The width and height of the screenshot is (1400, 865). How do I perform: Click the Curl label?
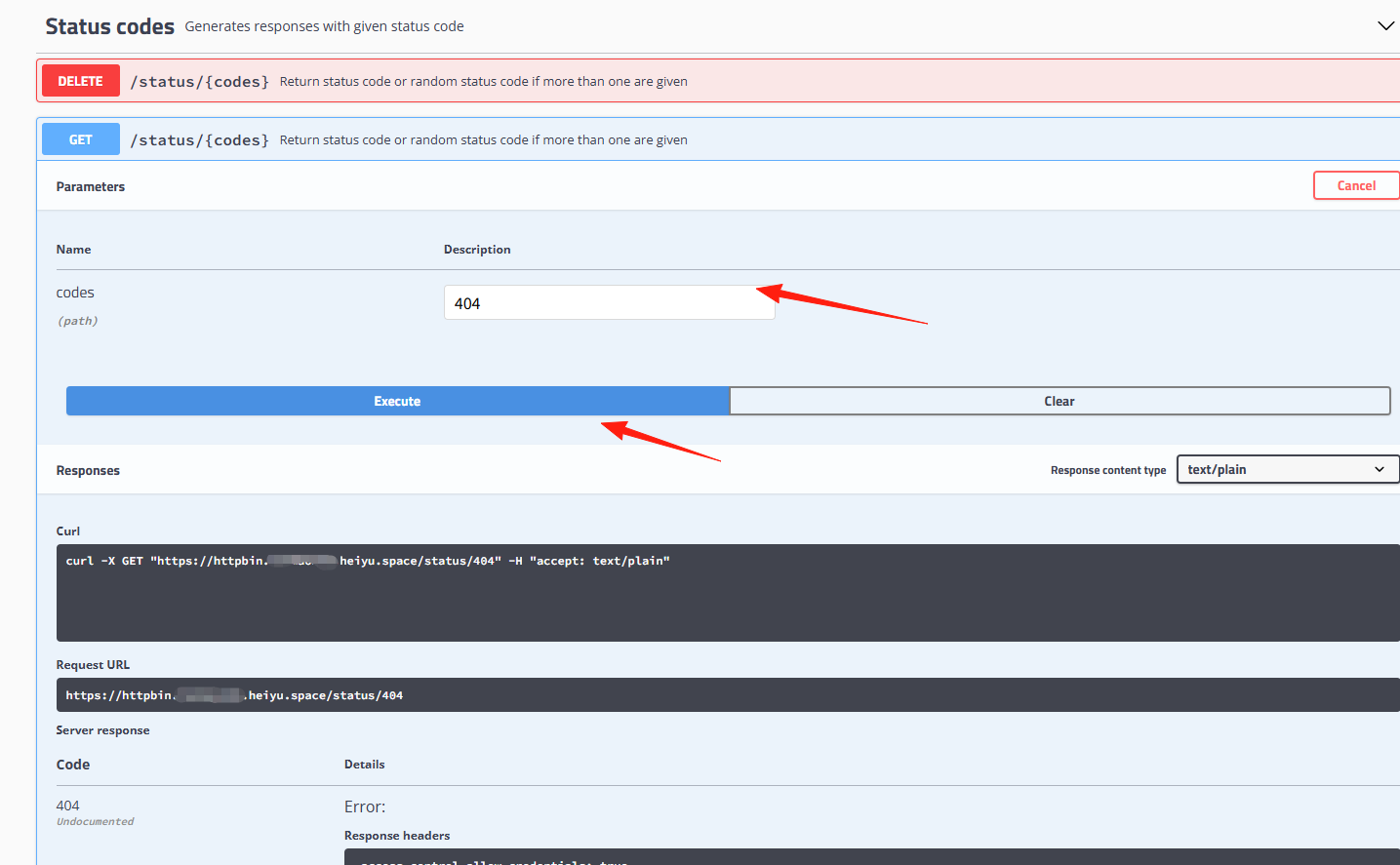coord(68,531)
